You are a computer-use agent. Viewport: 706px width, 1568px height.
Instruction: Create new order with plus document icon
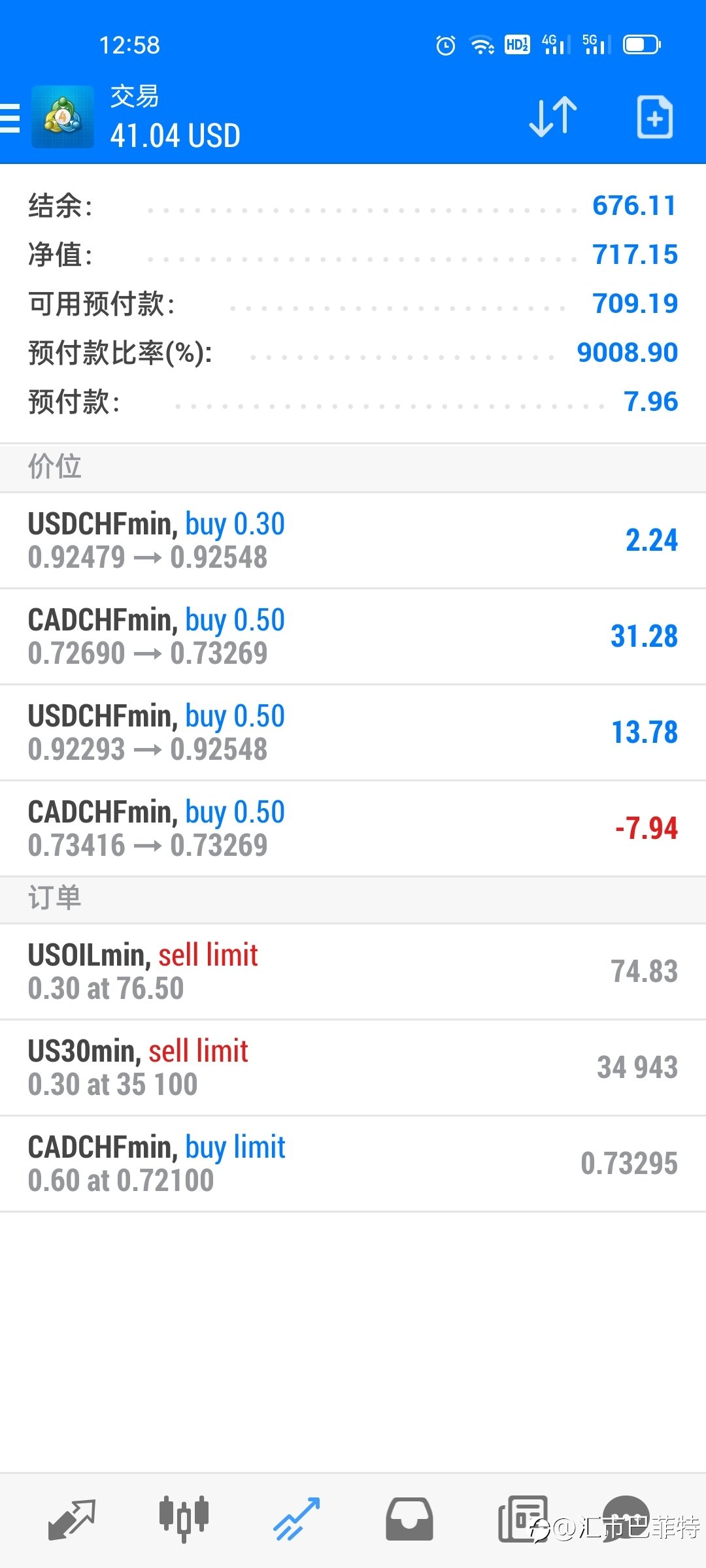coord(655,118)
